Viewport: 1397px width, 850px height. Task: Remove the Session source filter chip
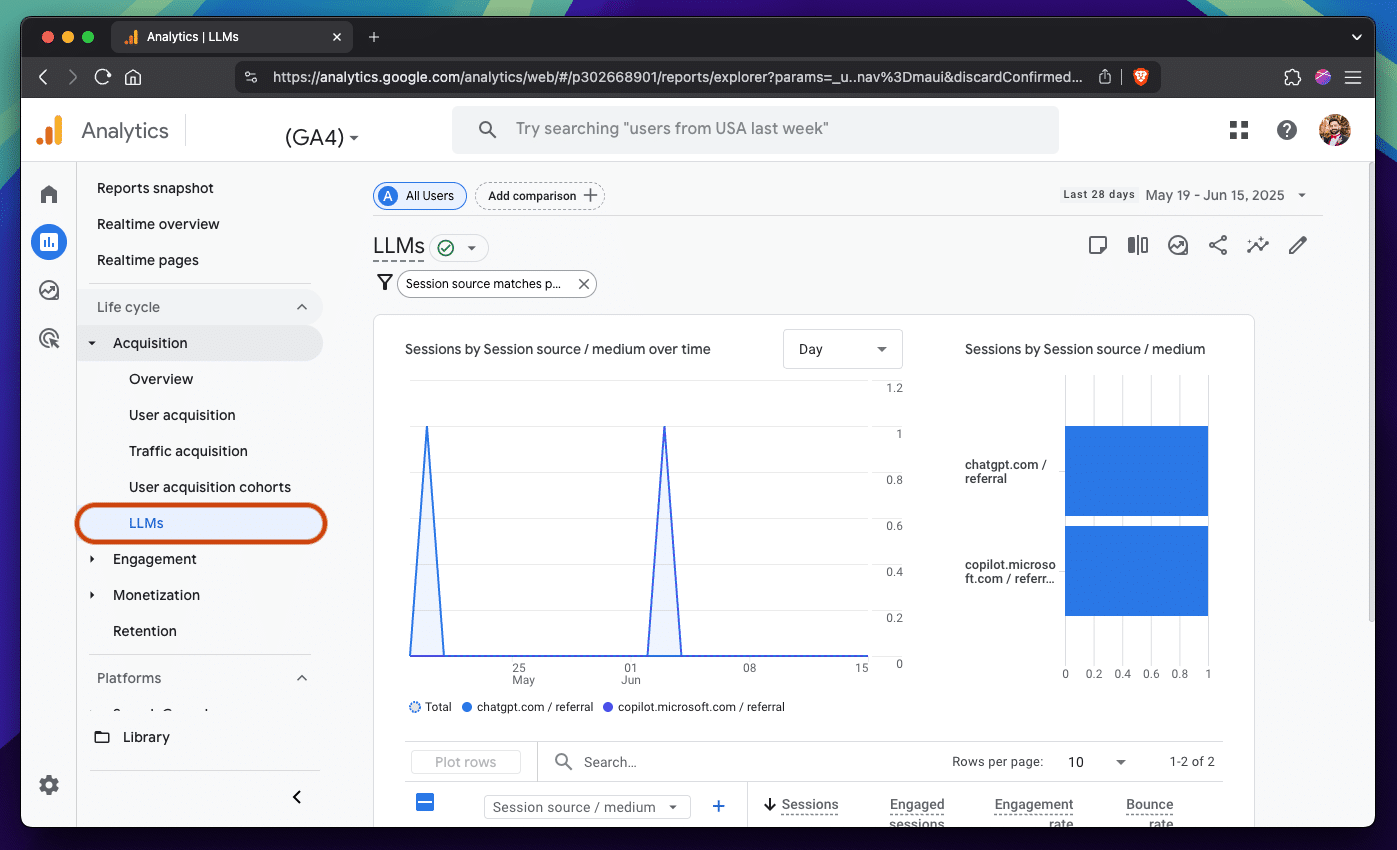583,284
